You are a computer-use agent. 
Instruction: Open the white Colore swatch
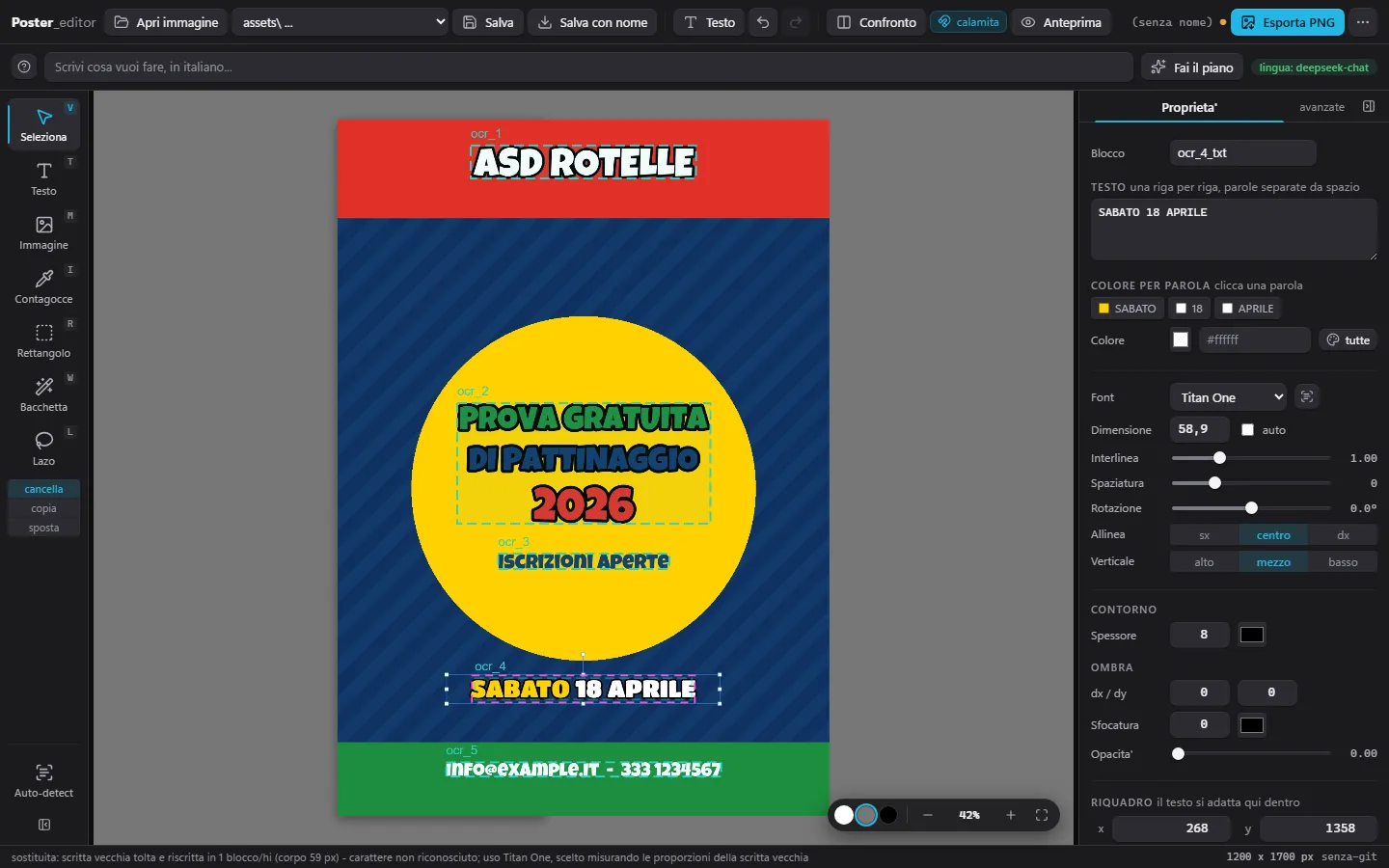(1181, 339)
